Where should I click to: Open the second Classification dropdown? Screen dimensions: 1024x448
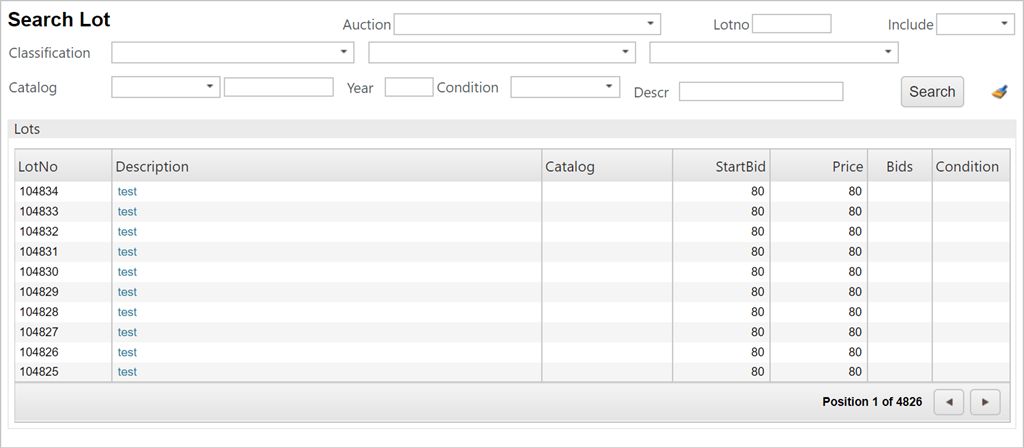click(501, 52)
